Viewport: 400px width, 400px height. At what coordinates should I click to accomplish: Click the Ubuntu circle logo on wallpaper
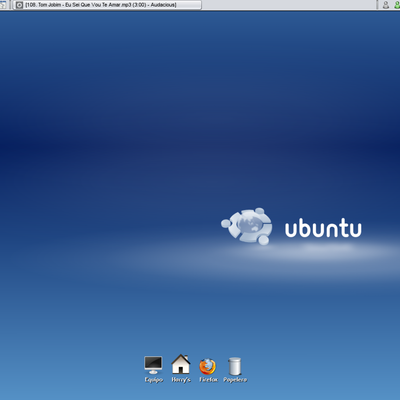click(x=247, y=226)
